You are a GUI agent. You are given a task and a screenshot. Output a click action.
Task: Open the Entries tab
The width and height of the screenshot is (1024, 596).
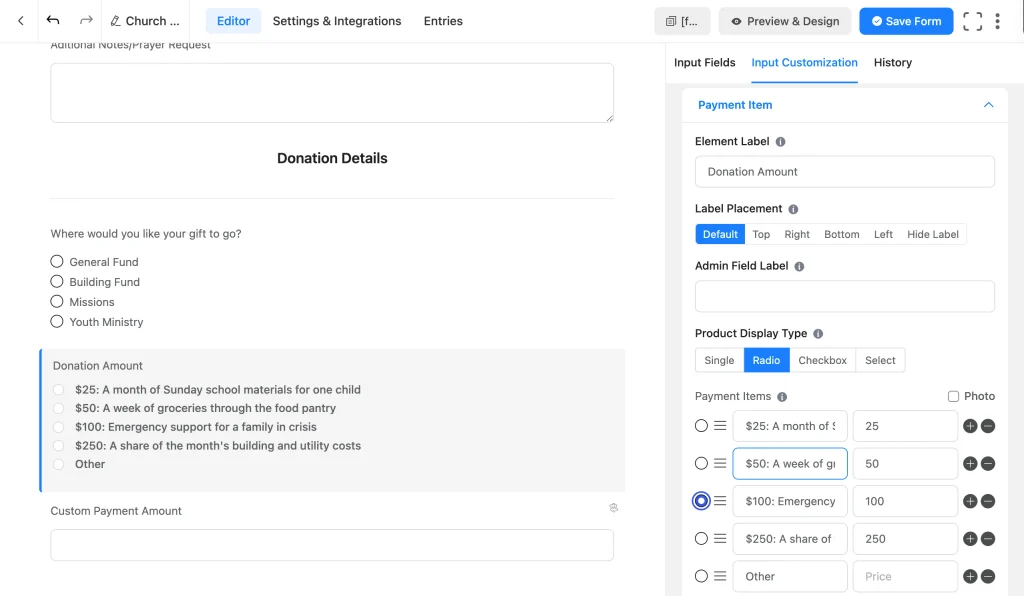[x=443, y=21]
